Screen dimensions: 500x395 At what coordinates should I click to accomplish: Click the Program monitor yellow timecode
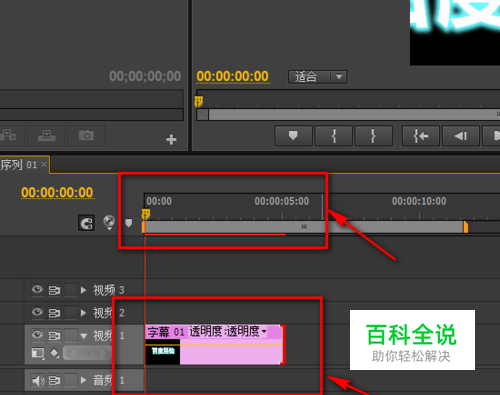click(x=232, y=76)
